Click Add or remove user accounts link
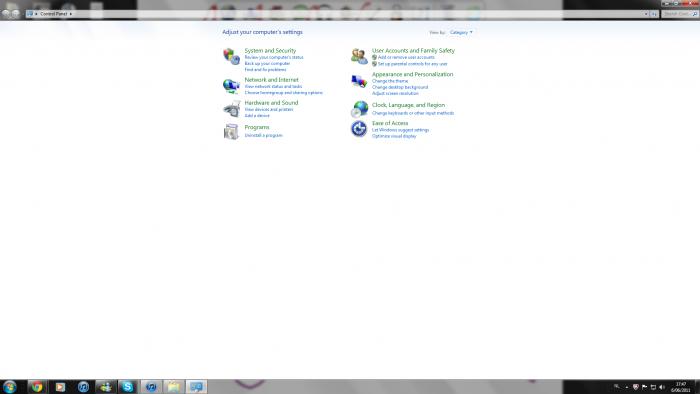Image resolution: width=700 pixels, height=394 pixels. coord(406,57)
